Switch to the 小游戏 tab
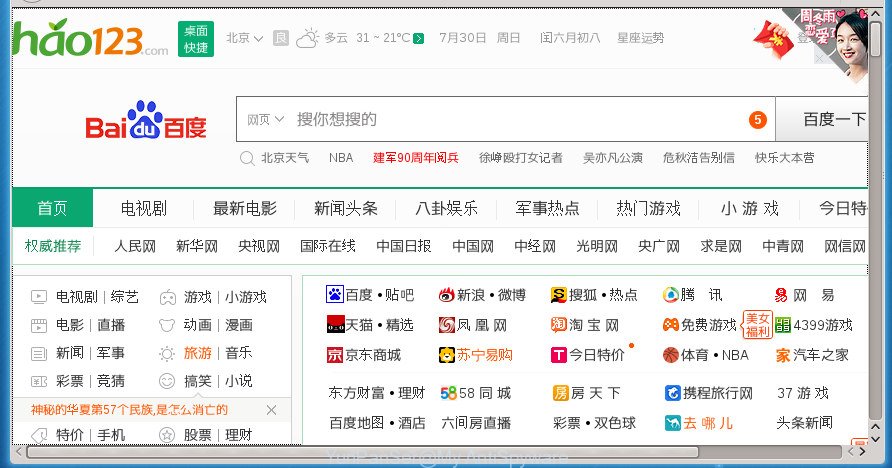892x468 pixels. point(749,208)
